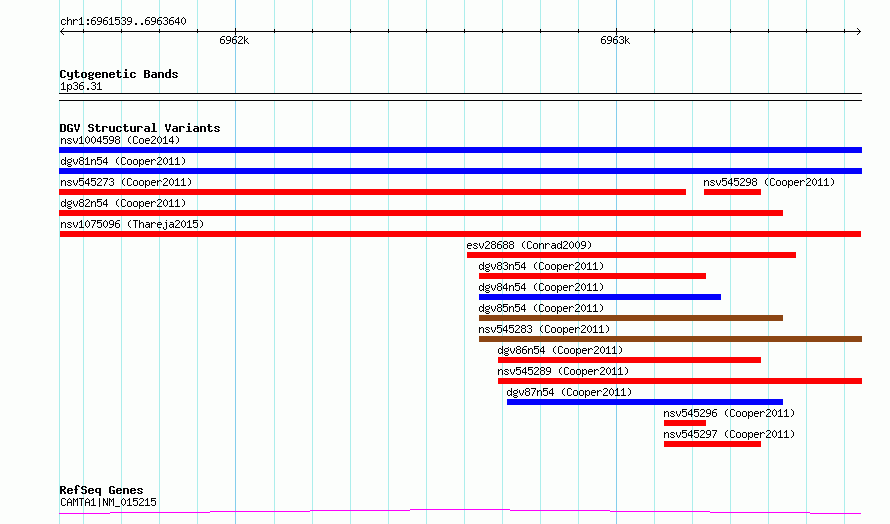
Task: Open the nsv545273 (Cooper2011) label
Action: click(x=126, y=182)
